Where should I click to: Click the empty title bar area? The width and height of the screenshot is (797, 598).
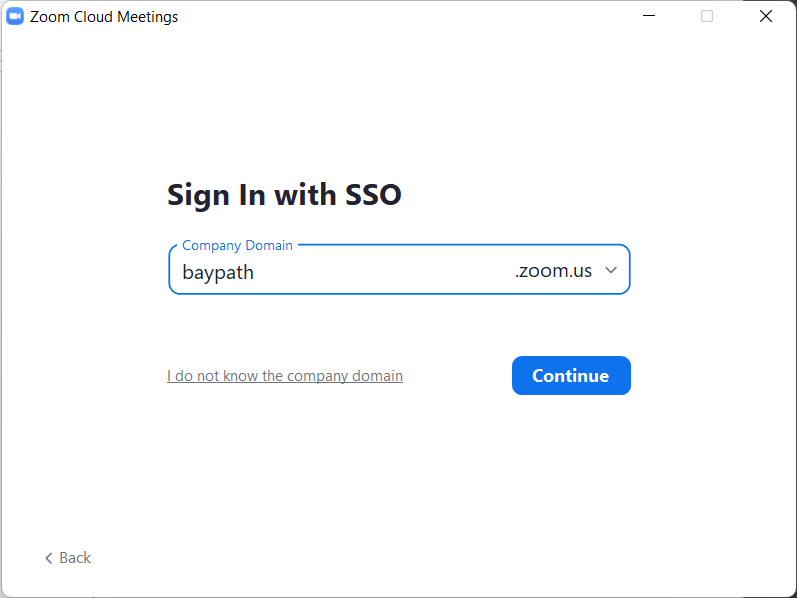[x=400, y=17]
